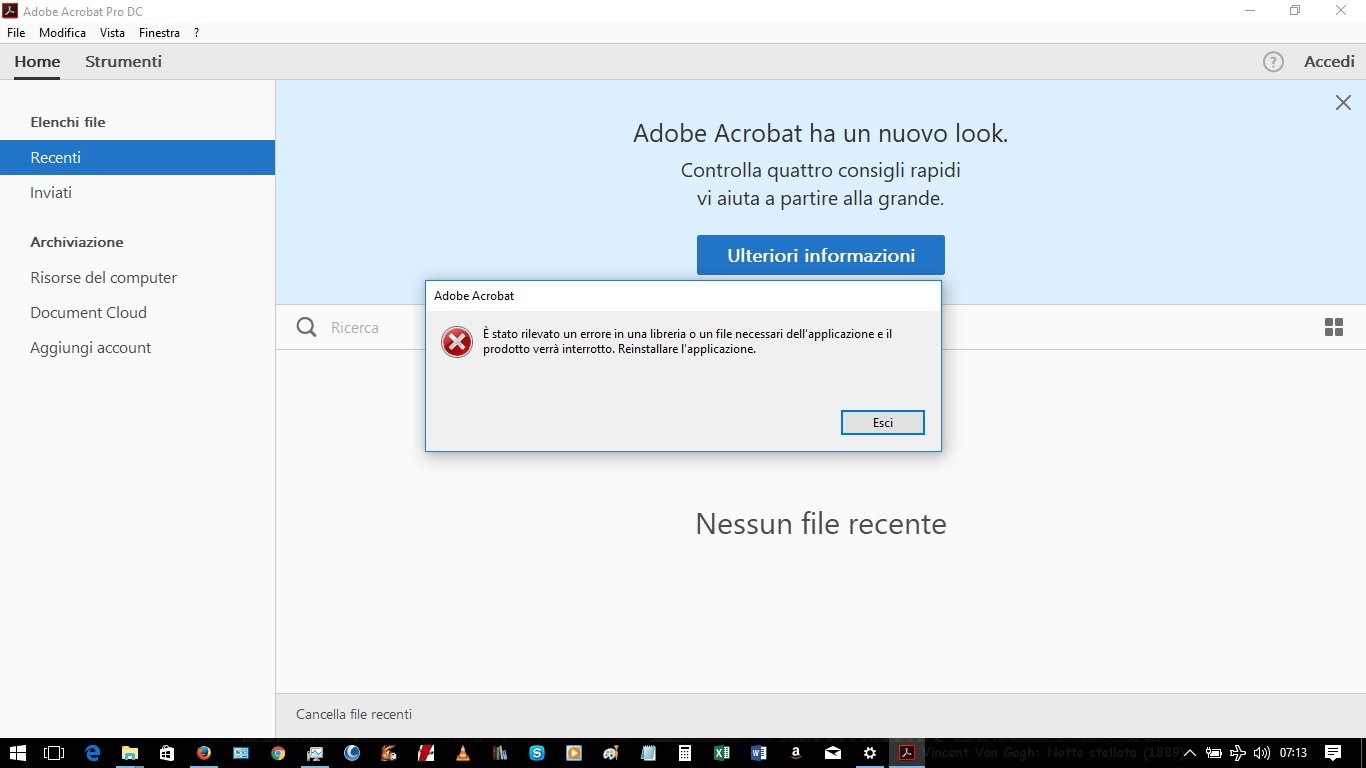
Task: Open Paint from taskbar
Action: (x=610, y=753)
